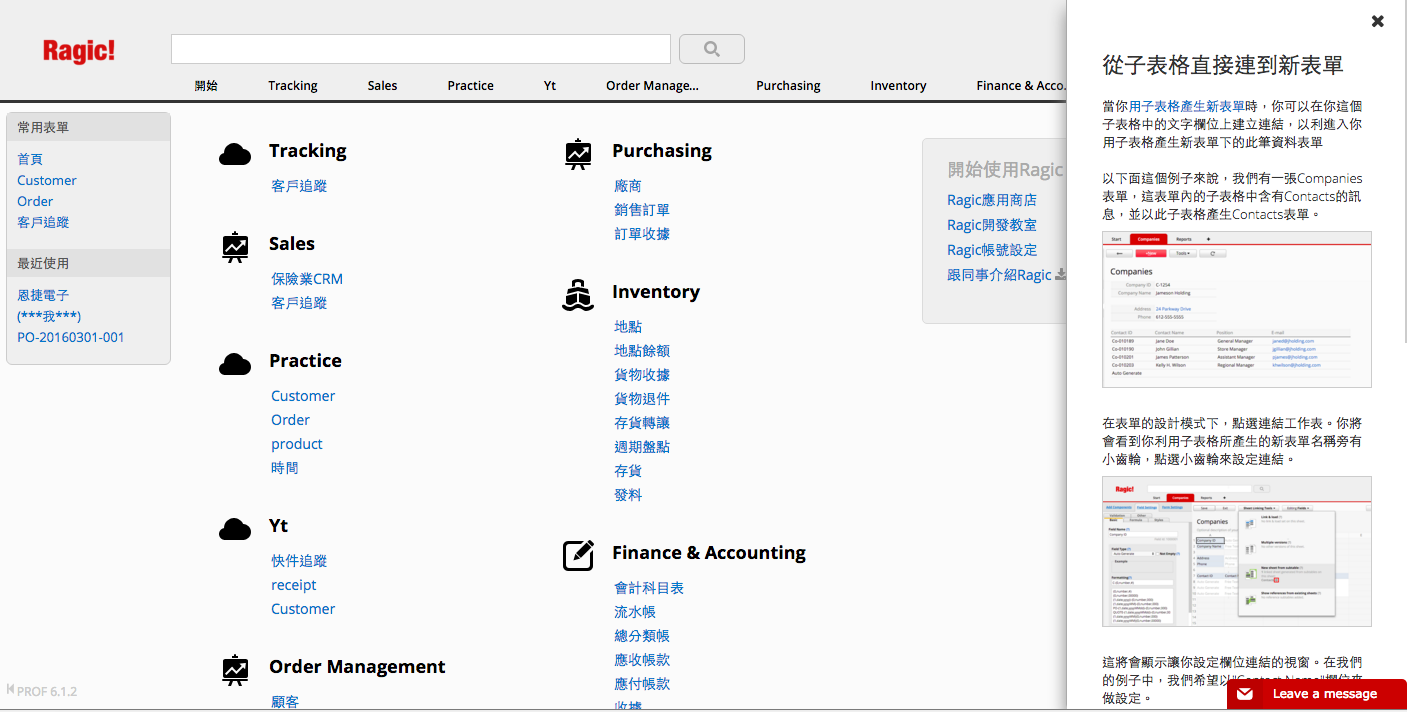Open the Ragic應用商店 link

click(992, 200)
